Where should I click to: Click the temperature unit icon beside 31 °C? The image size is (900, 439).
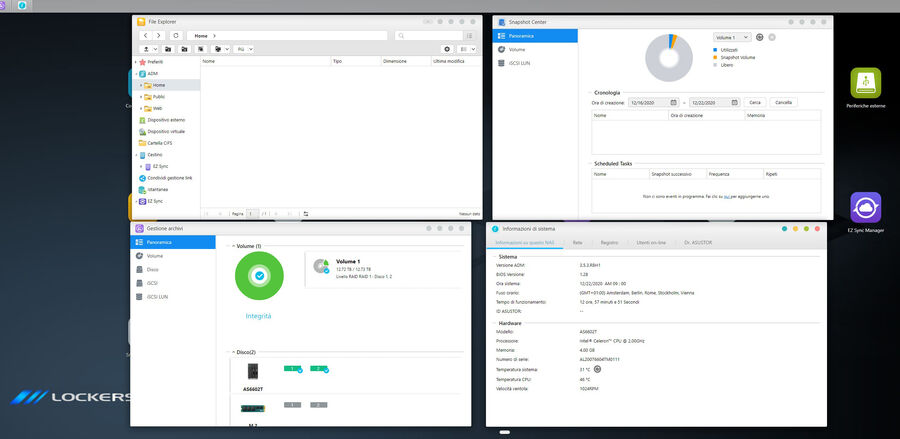click(598, 369)
